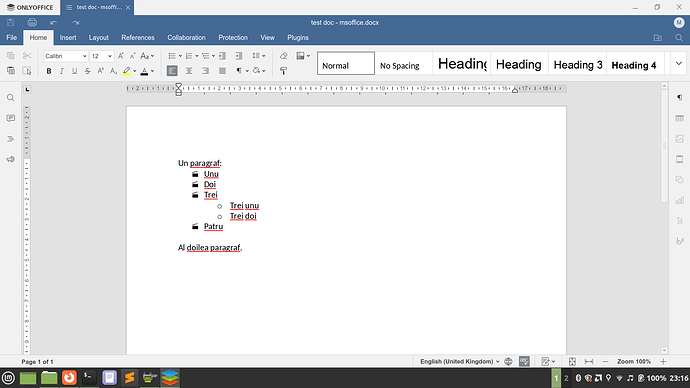Decrease paragraph indent
Viewport: 690px width, 388px height.
222,56
